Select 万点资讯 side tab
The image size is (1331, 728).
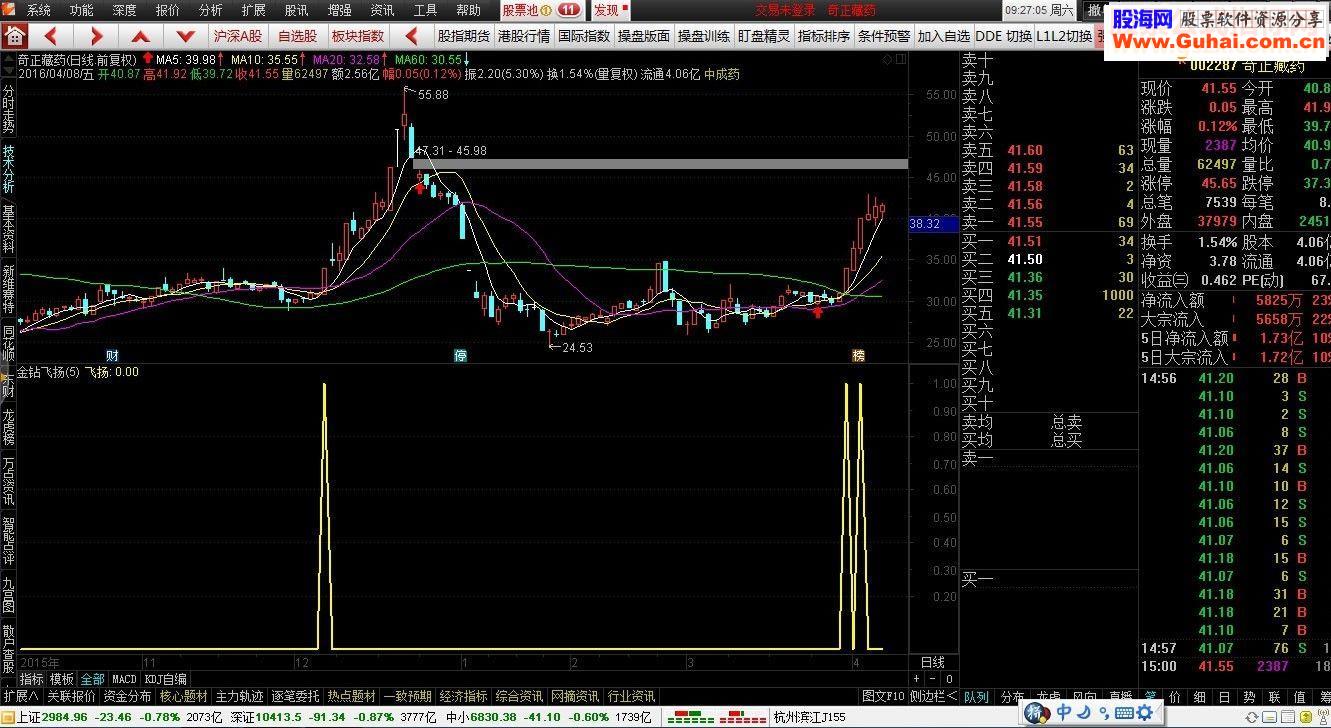click(8, 482)
